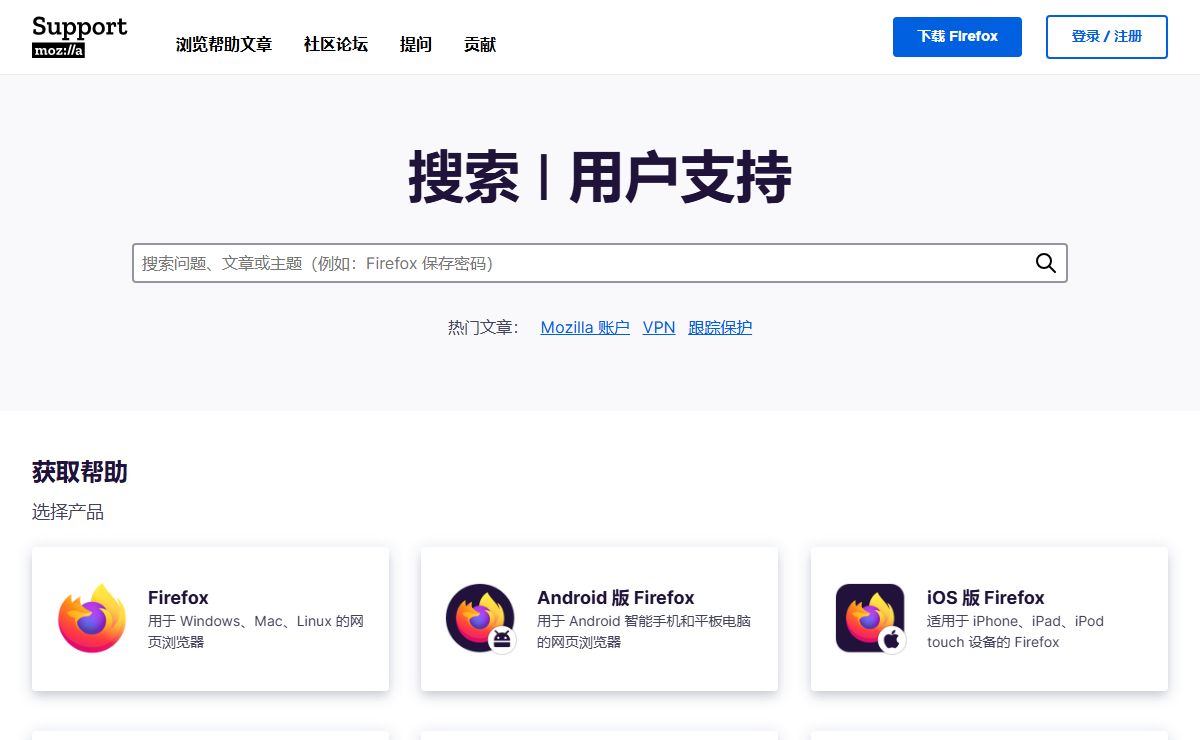Open 贡献 menu item
The width and height of the screenshot is (1200, 740).
point(480,44)
